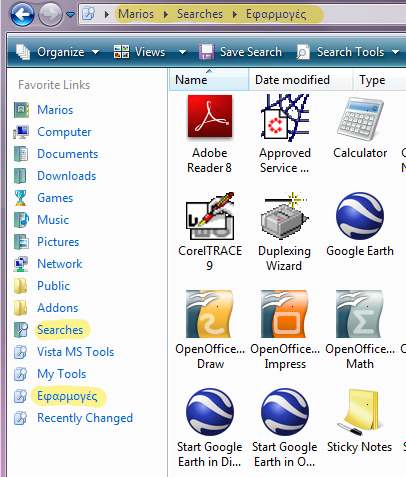Open Computer in Favorite Links
The height and width of the screenshot is (477, 406).
click(64, 132)
